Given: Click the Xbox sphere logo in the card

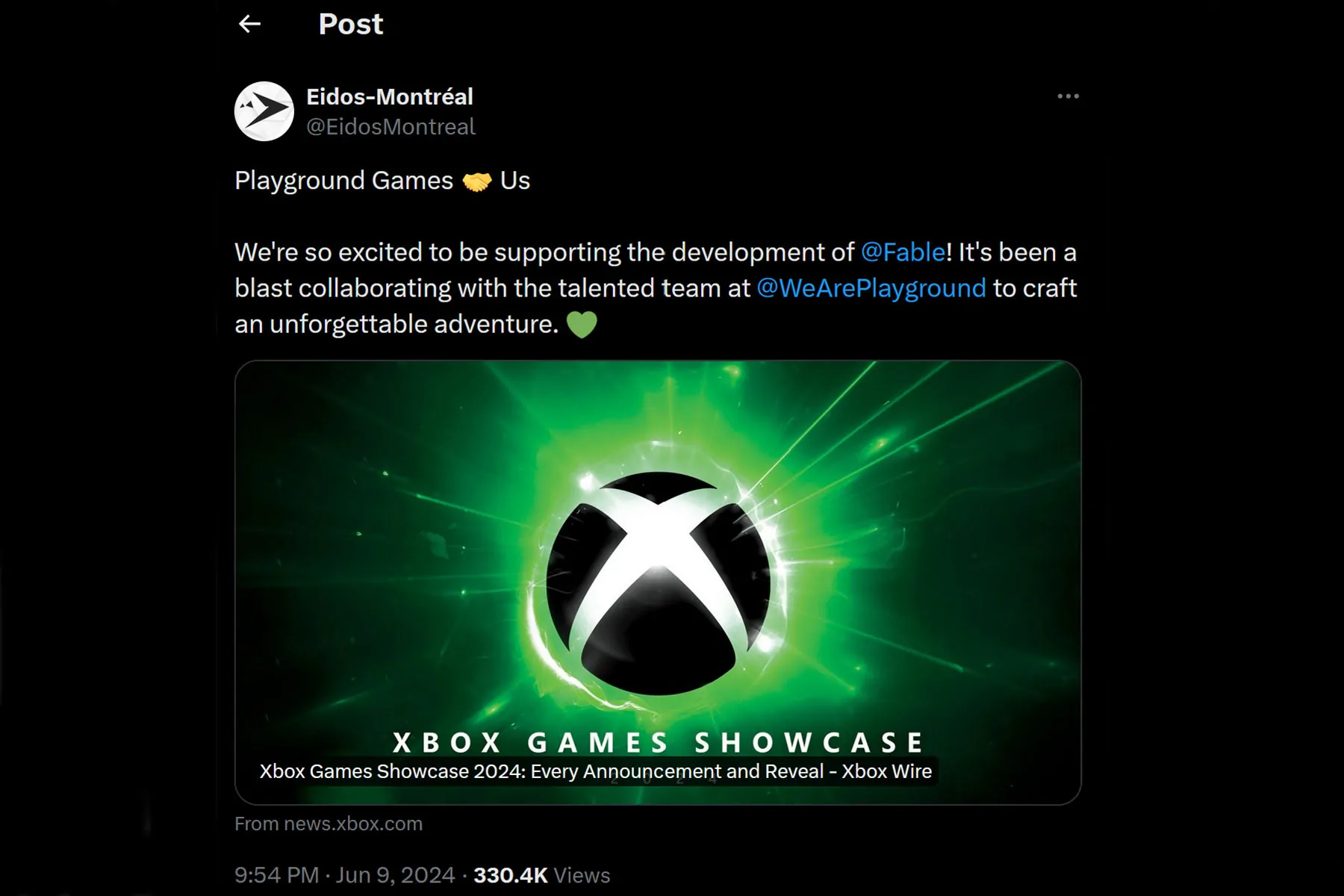Looking at the screenshot, I should 658,583.
